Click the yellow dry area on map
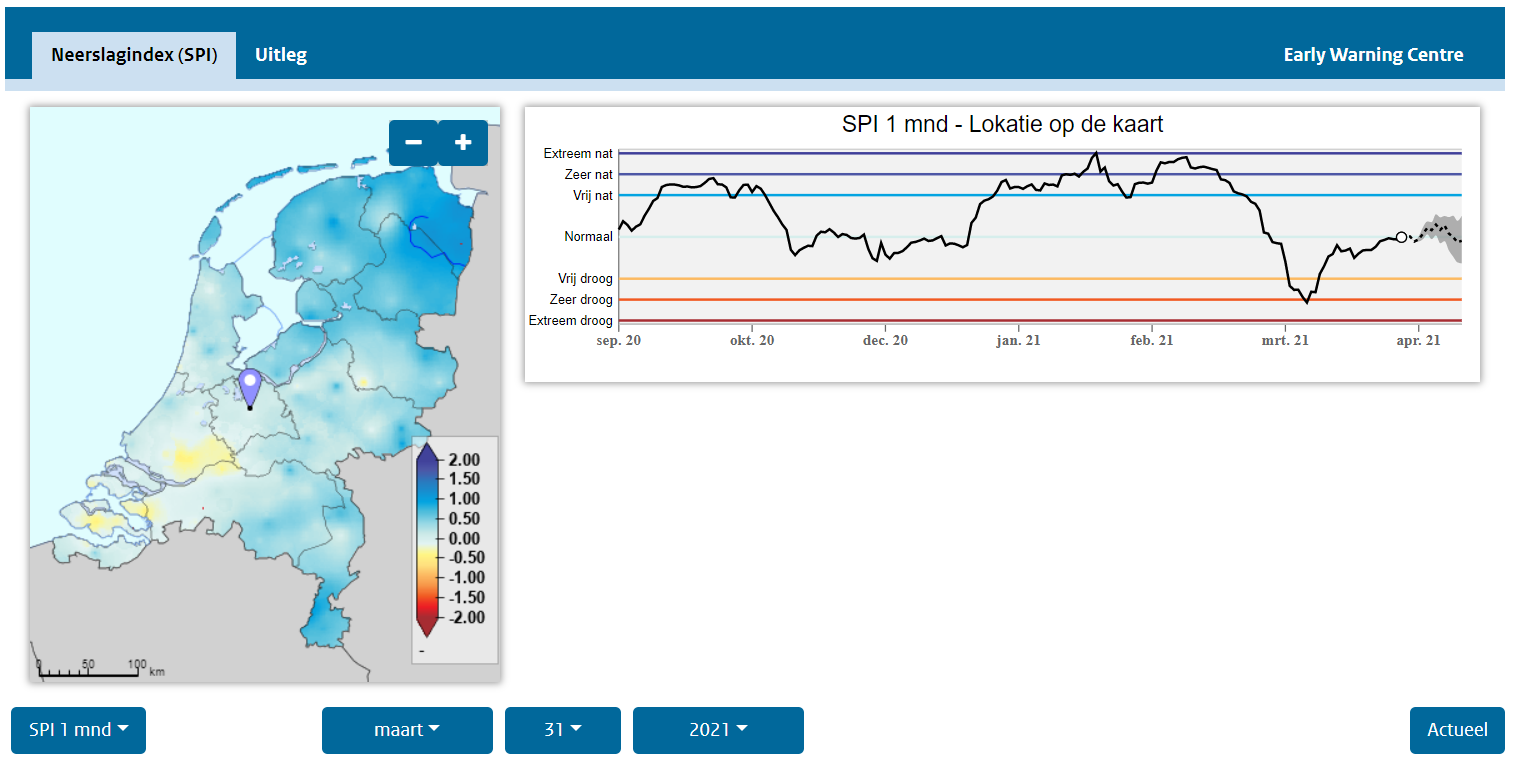The width and height of the screenshot is (1531, 771). tap(188, 458)
